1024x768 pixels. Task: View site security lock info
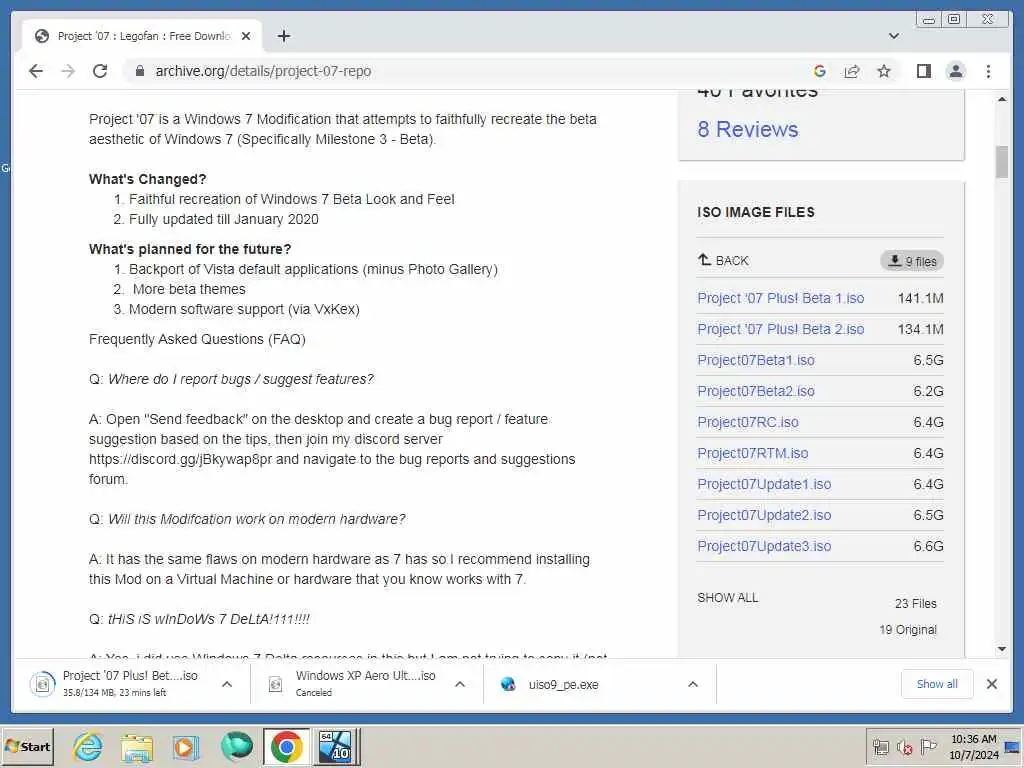[x=139, y=71]
